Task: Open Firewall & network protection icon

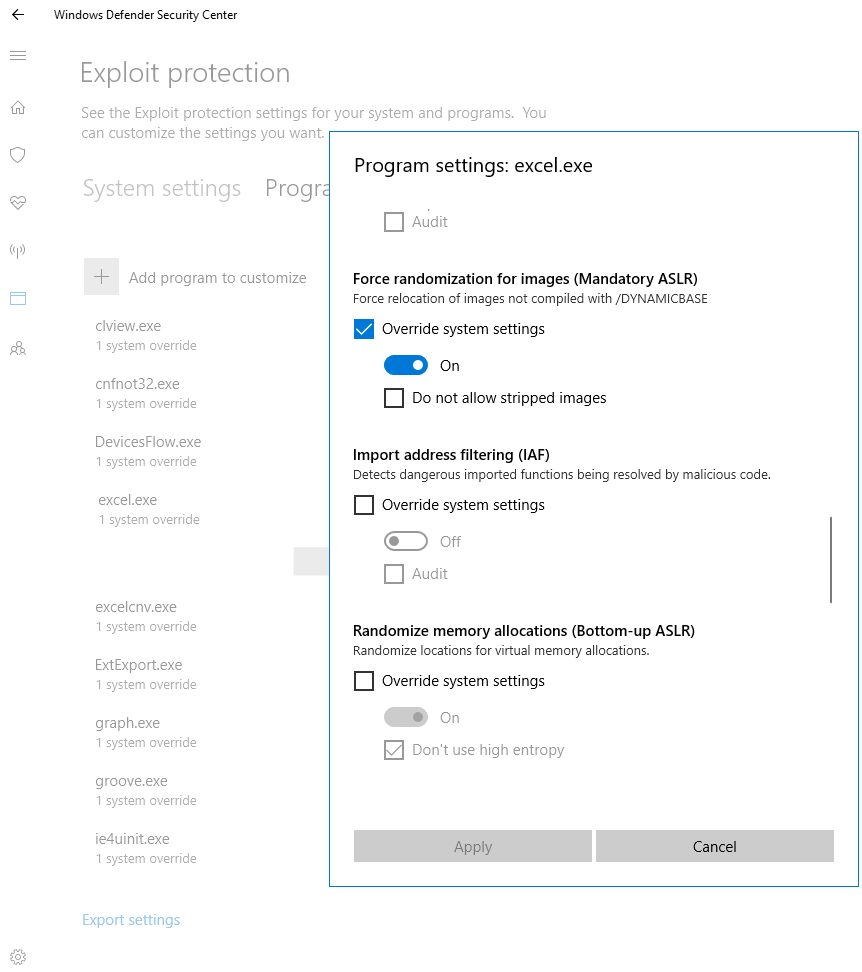Action: [x=17, y=250]
